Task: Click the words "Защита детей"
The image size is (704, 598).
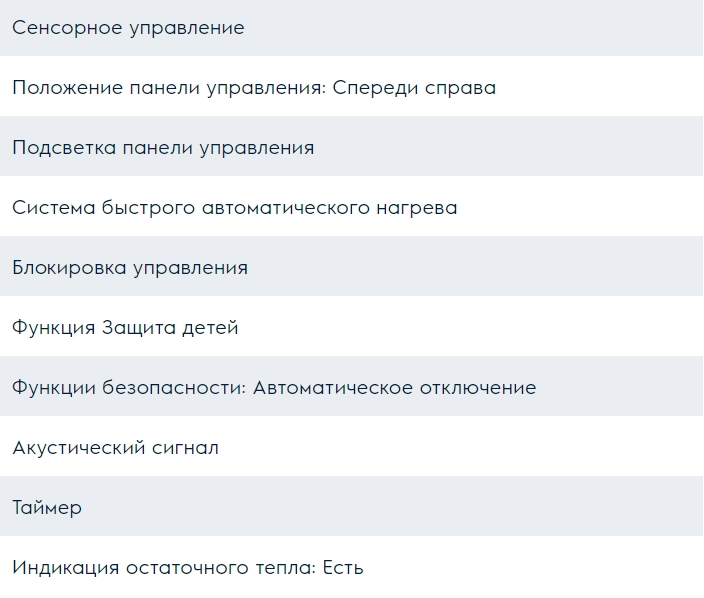Action: click(x=170, y=328)
